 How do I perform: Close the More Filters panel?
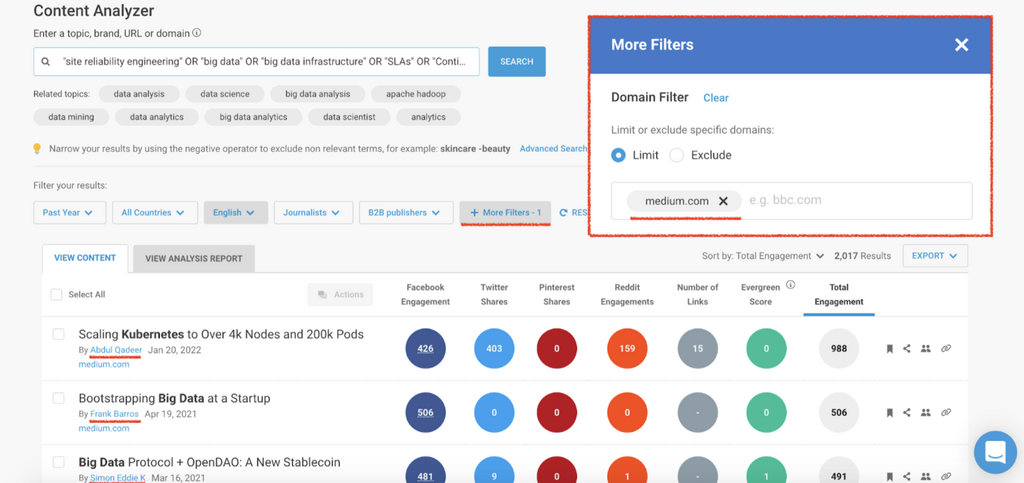coord(961,45)
